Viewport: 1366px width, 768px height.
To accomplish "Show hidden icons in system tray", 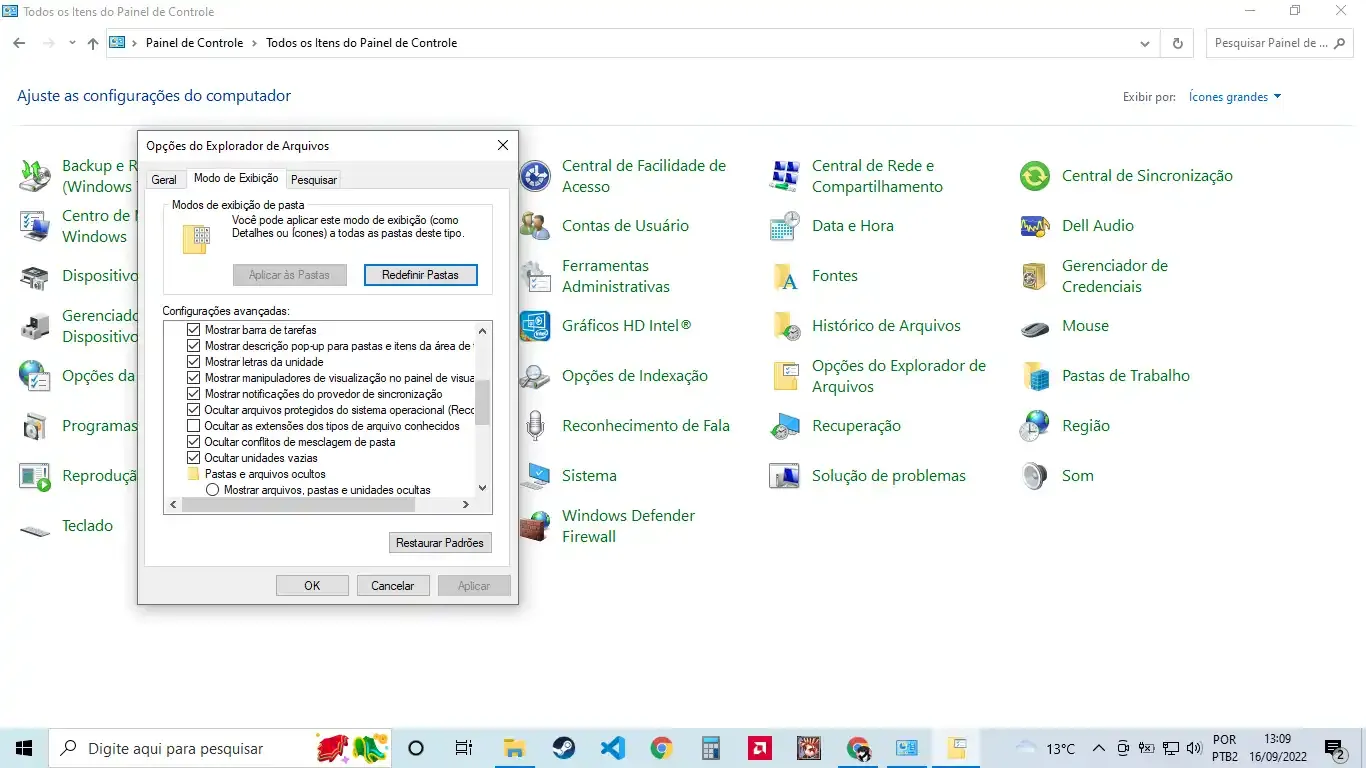I will pyautogui.click(x=1098, y=748).
